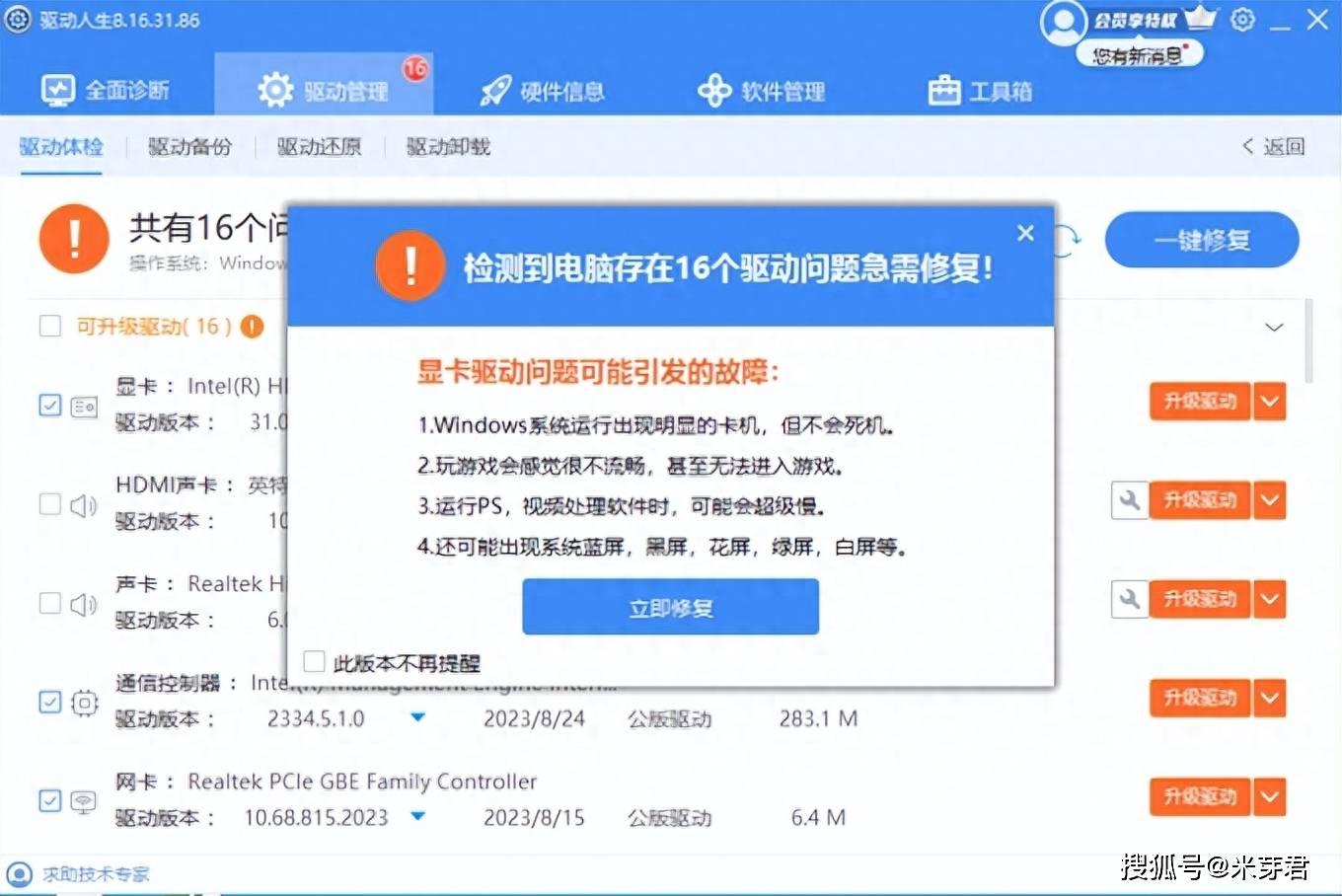Select 驱动备份 sub-tab
This screenshot has height=896, width=1342.
189,146
